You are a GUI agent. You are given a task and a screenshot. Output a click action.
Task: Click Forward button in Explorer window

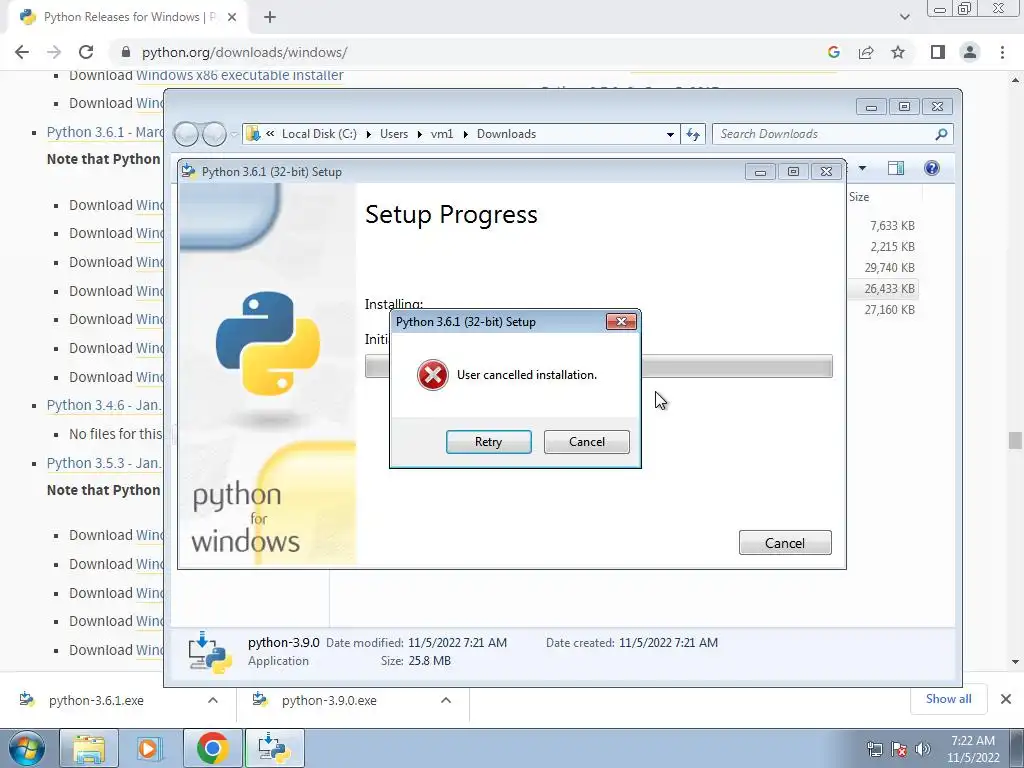coord(214,134)
